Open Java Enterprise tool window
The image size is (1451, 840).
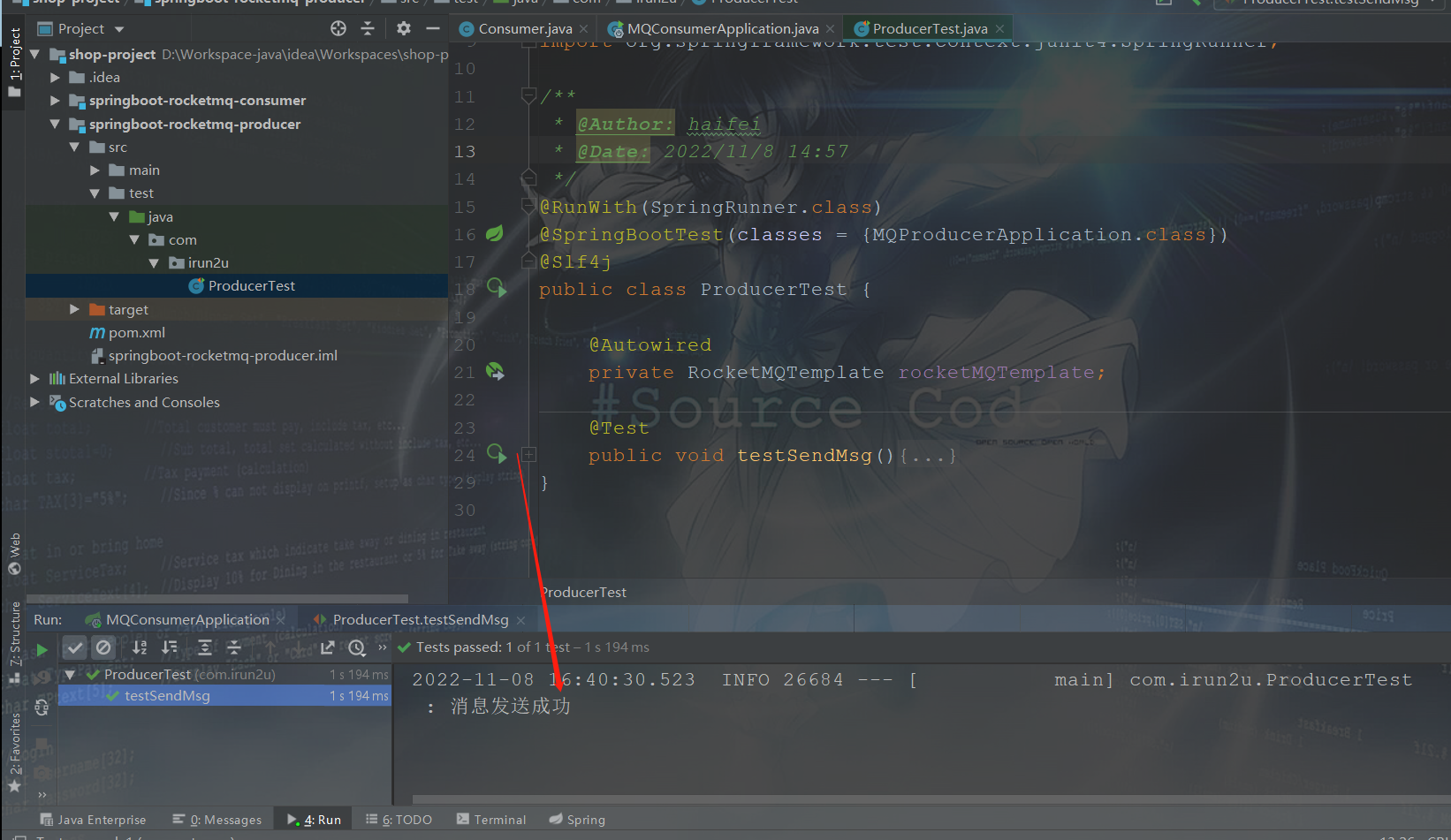pos(93,820)
